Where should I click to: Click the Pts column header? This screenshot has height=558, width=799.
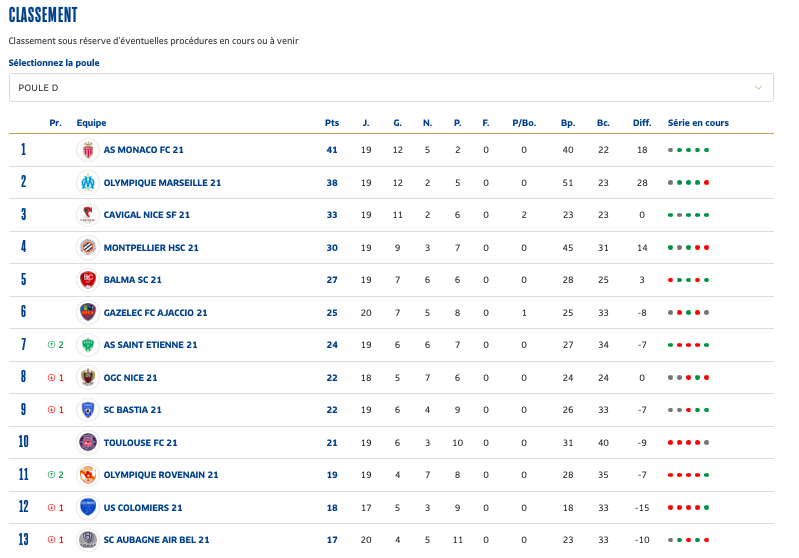tap(332, 123)
